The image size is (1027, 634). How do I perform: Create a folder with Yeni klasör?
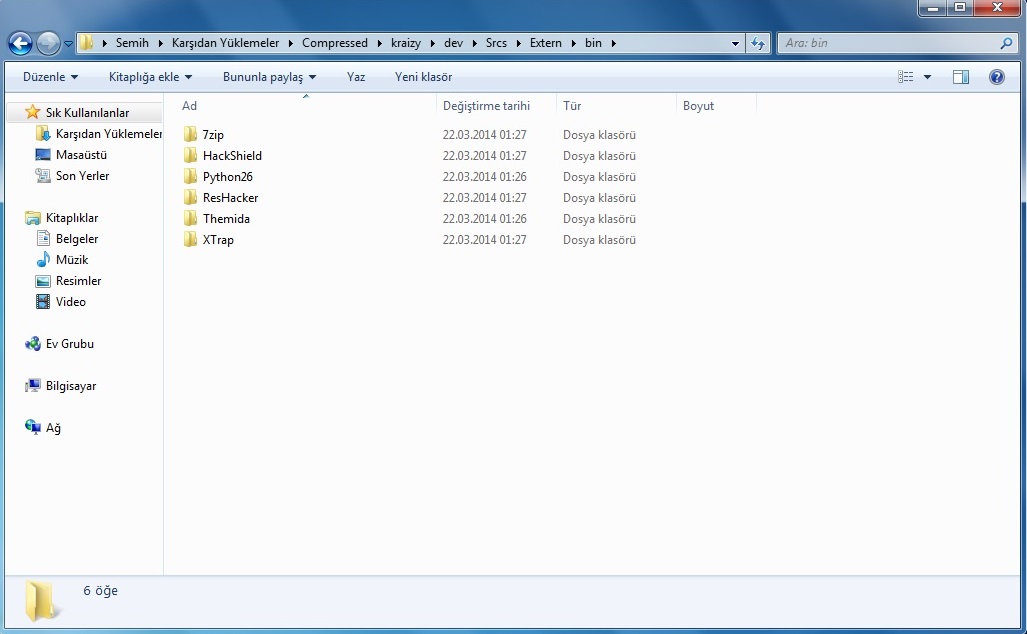[423, 77]
